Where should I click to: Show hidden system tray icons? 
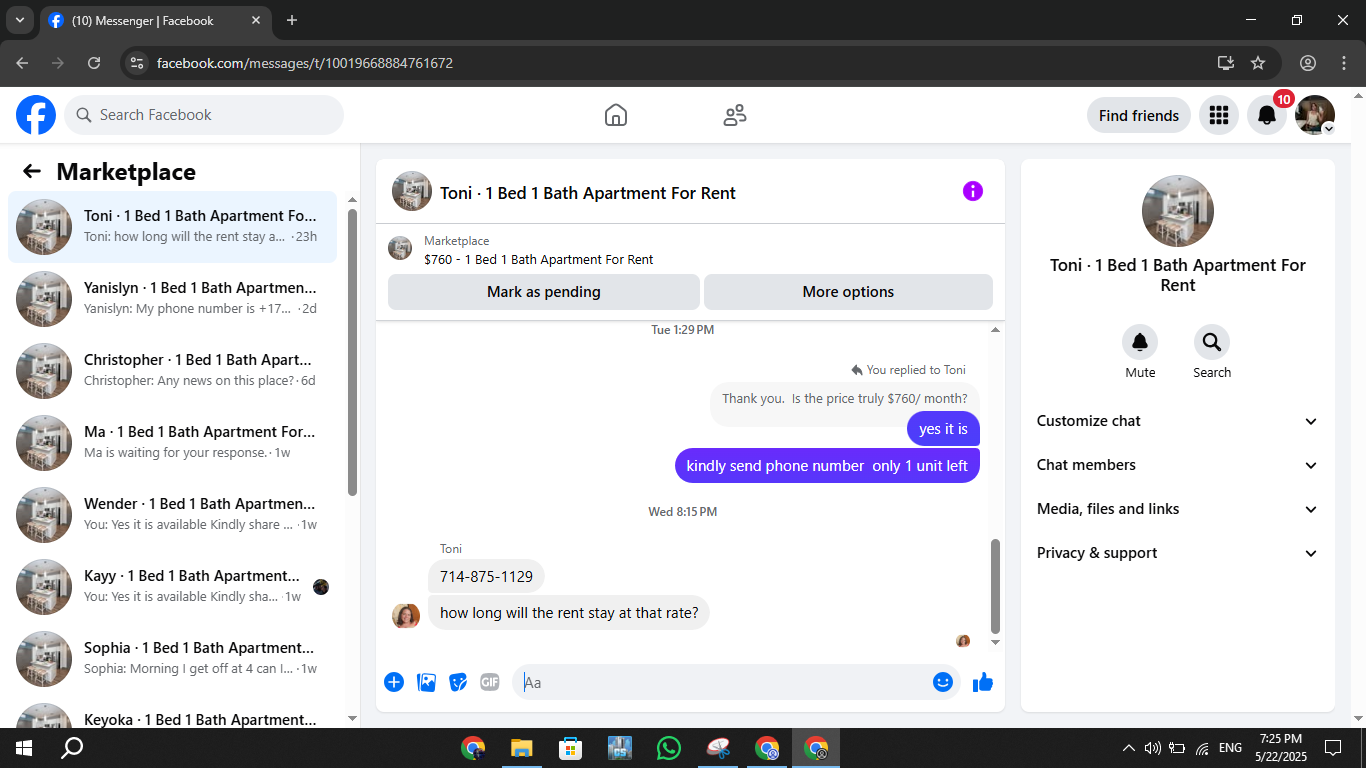1129,748
